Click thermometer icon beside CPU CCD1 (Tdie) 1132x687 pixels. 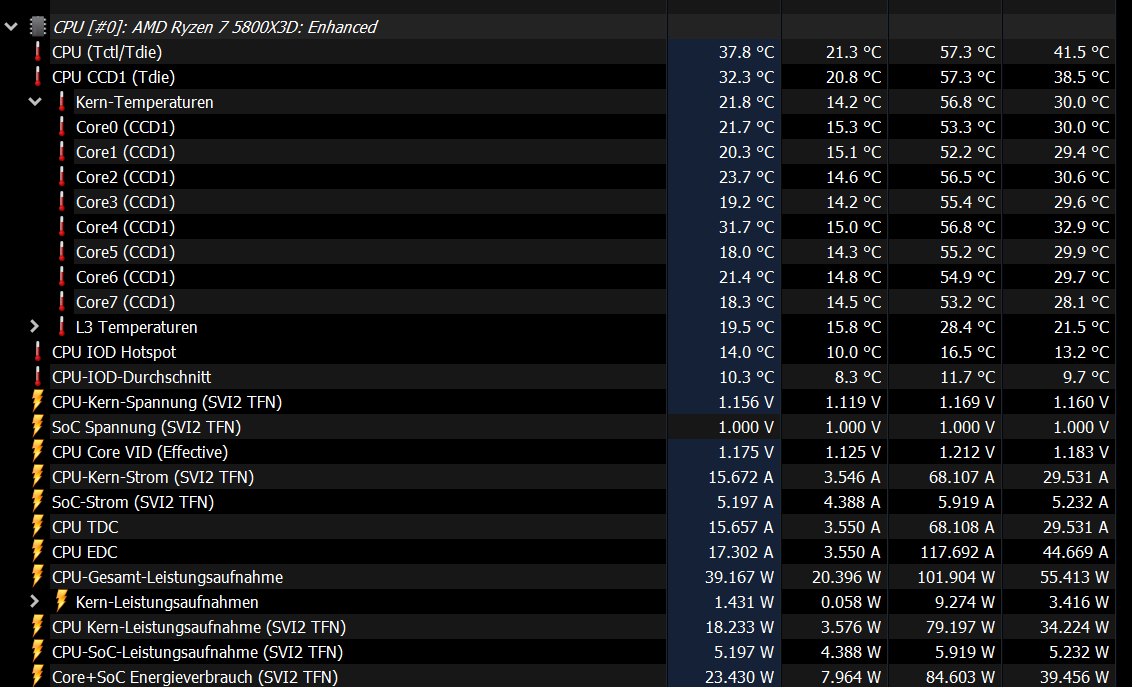[x=38, y=77]
